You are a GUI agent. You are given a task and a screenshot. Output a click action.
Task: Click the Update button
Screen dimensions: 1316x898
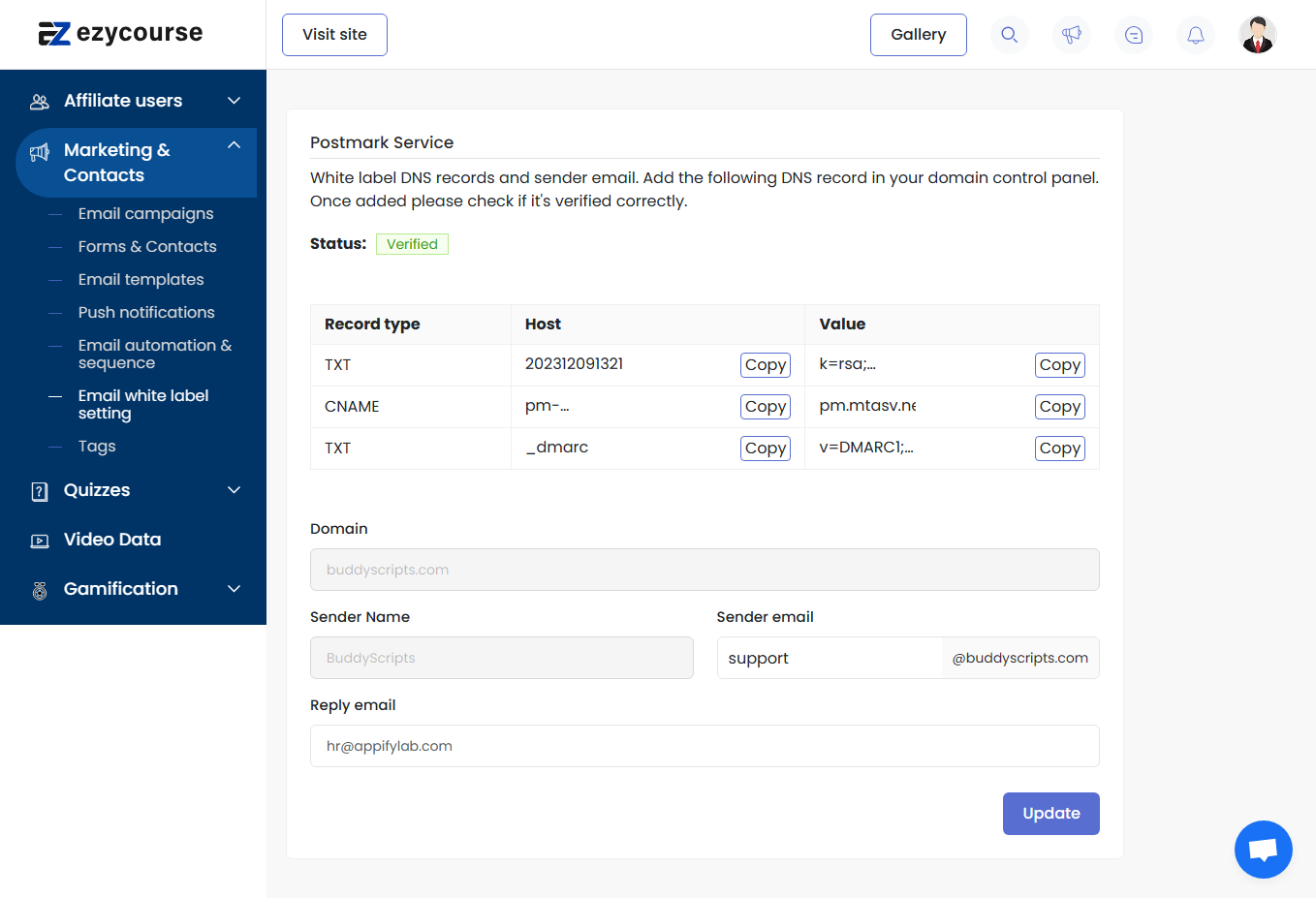(1050, 814)
